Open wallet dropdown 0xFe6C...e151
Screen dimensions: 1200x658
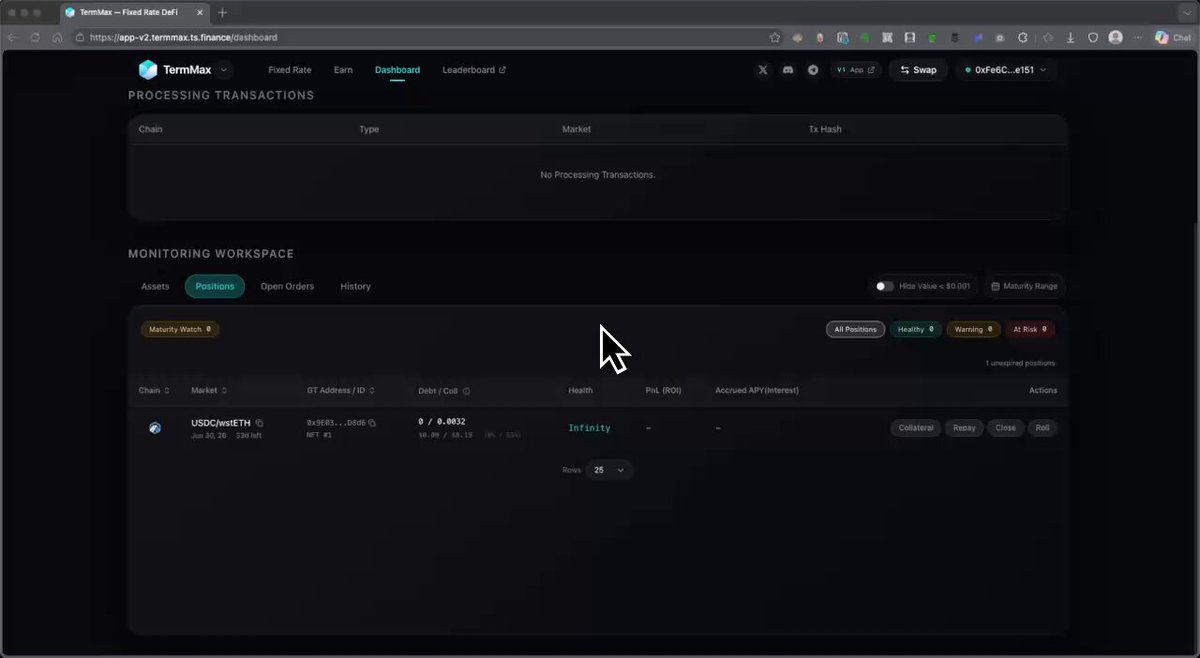[1005, 70]
